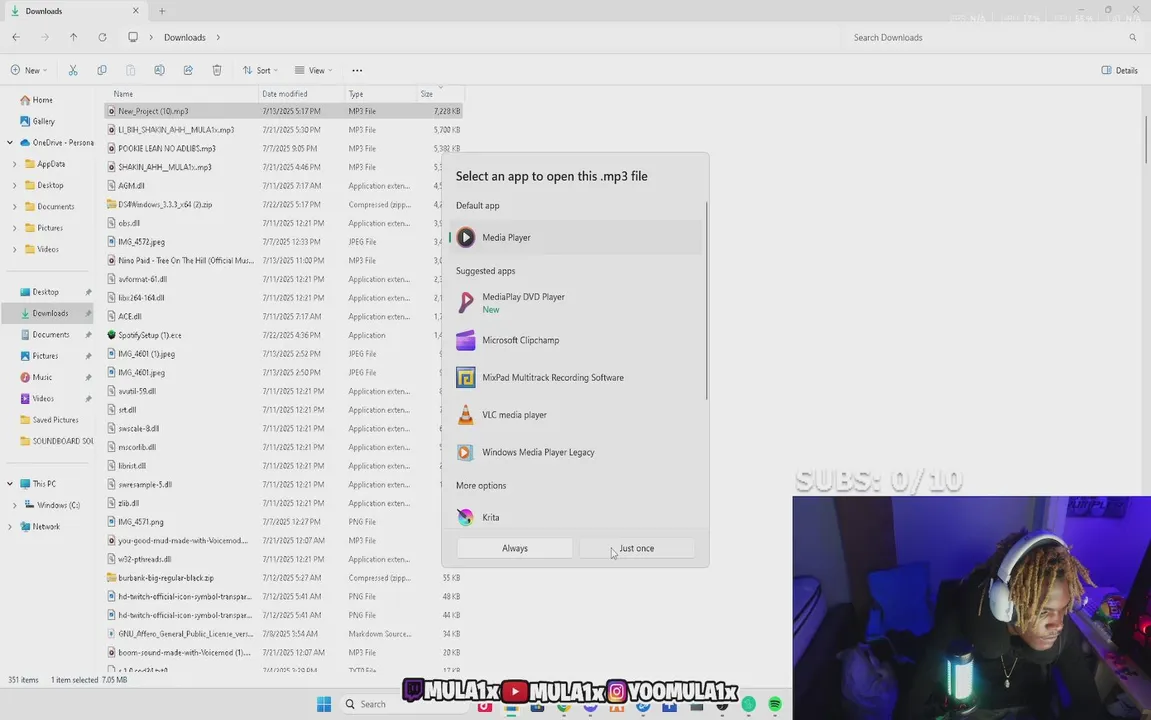1151x720 pixels.
Task: Expand the AppData folder node
Action: (15, 164)
